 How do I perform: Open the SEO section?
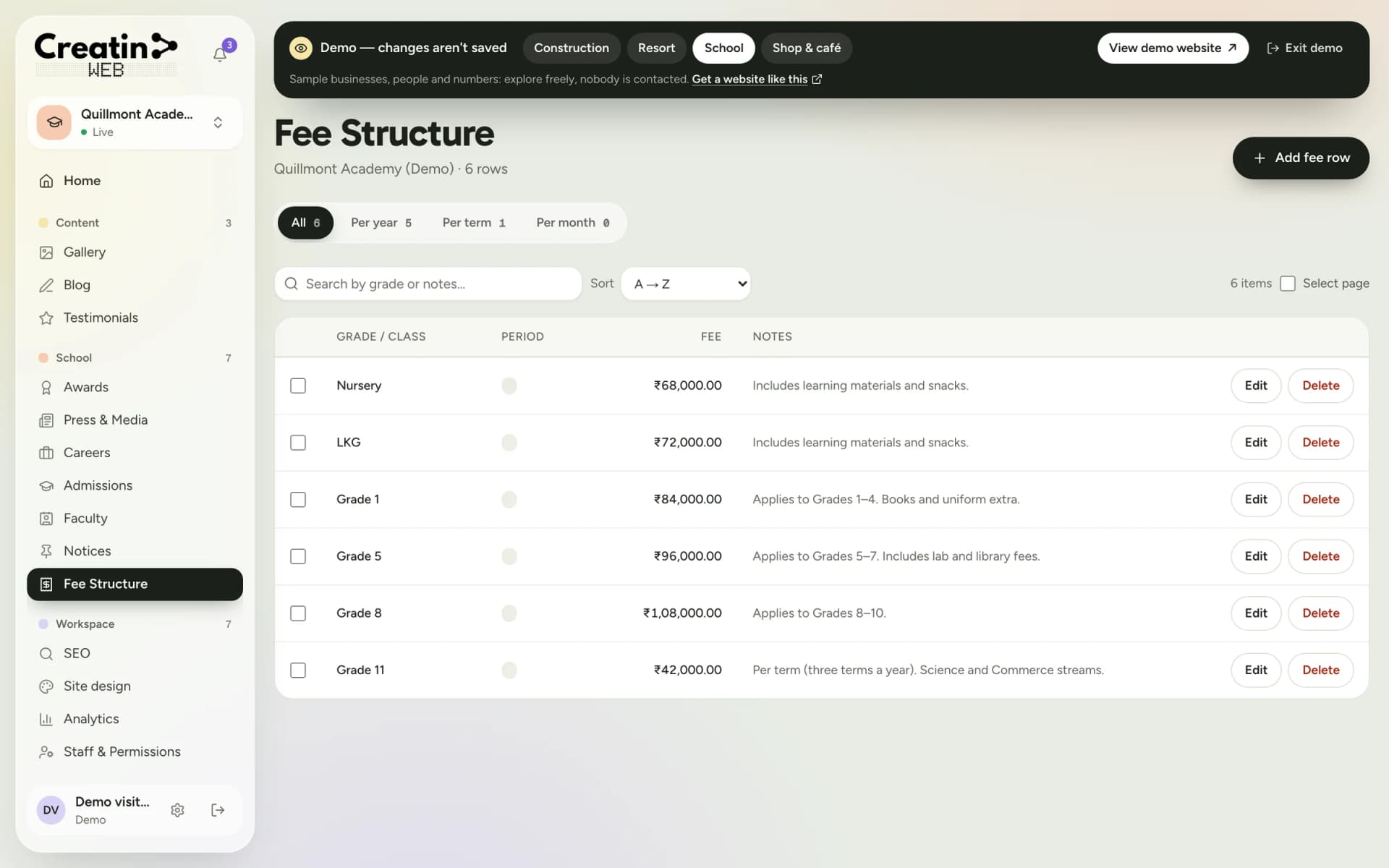pyautogui.click(x=135, y=653)
